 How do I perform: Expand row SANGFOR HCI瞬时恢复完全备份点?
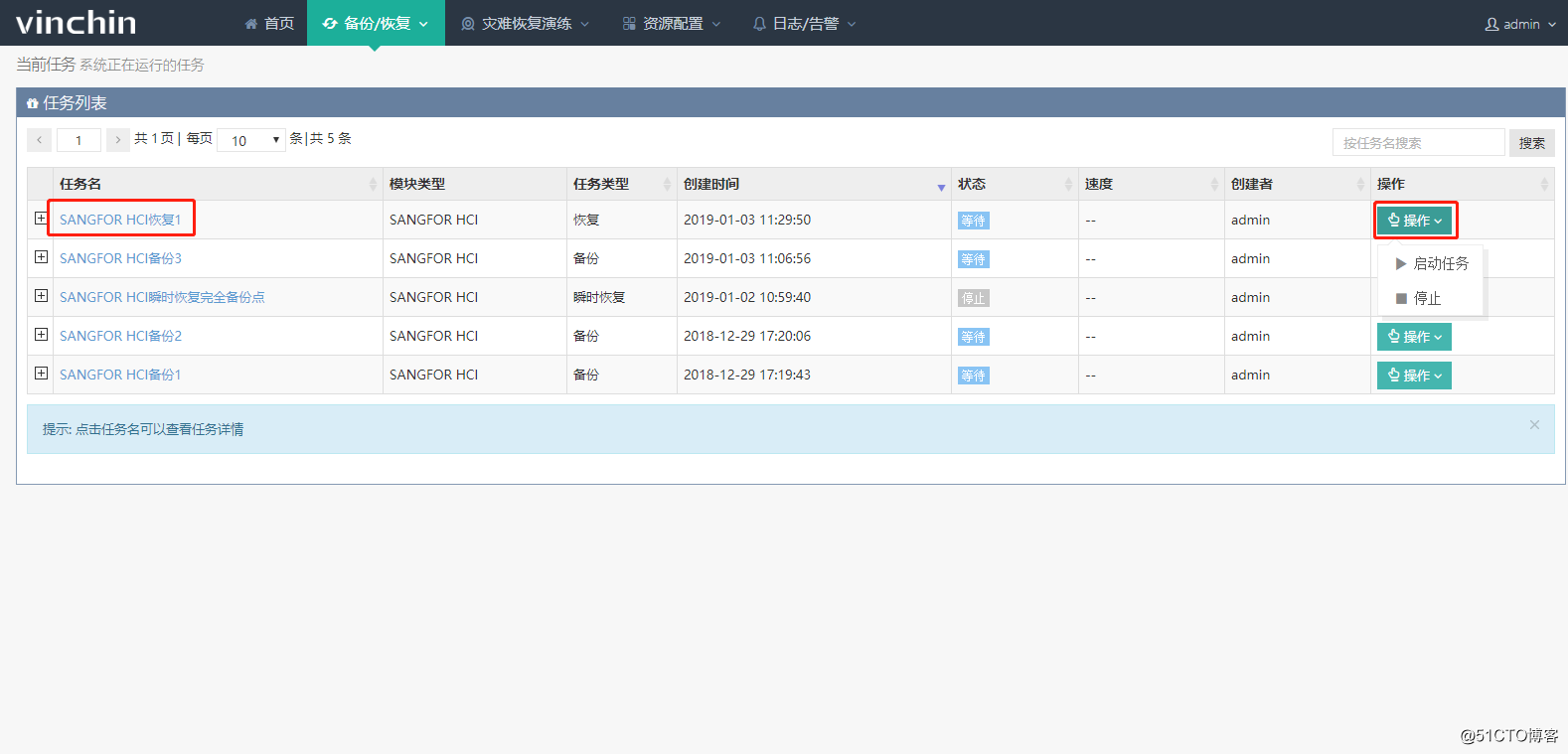(x=41, y=295)
